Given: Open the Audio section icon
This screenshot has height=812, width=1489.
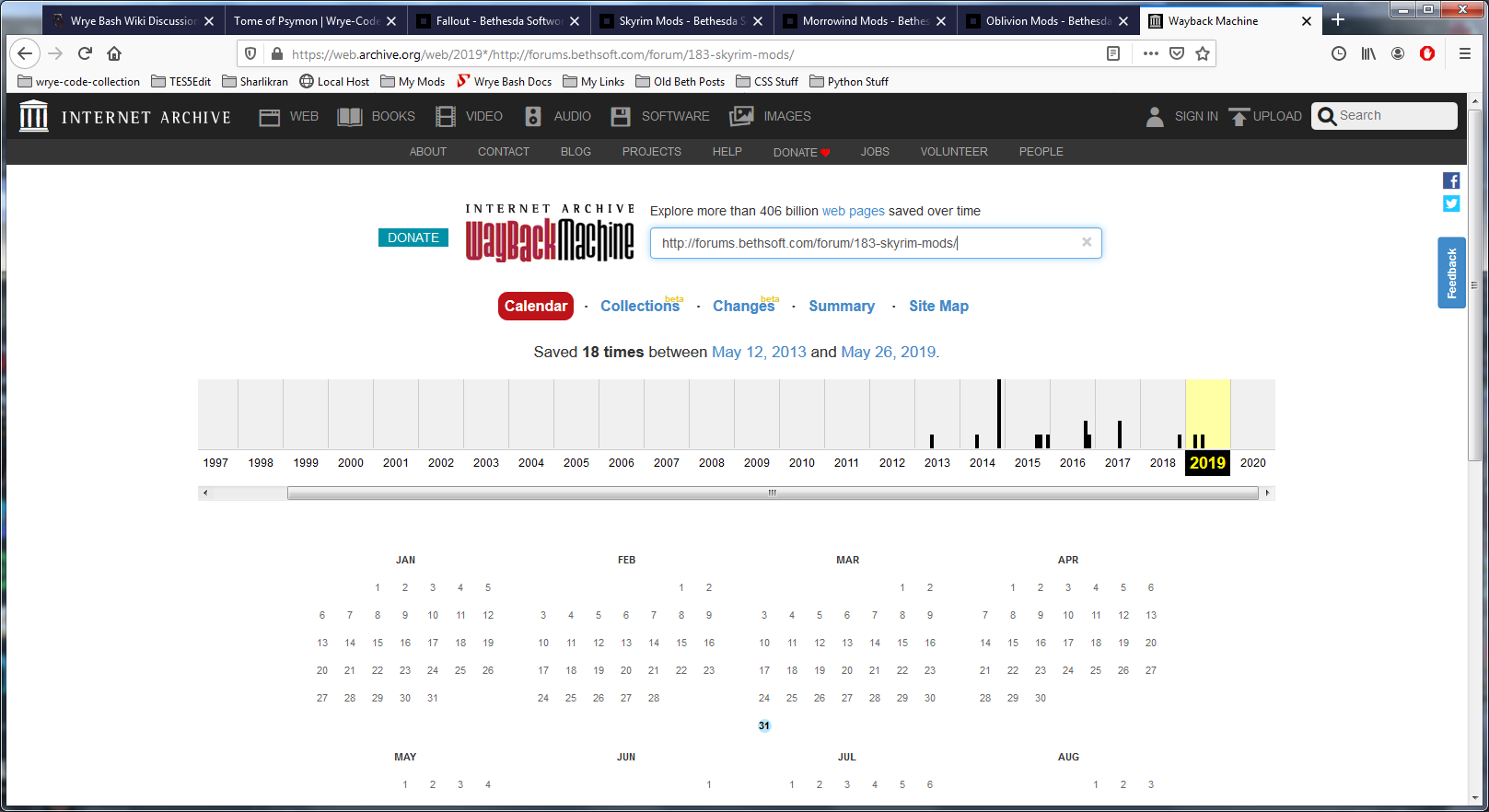Looking at the screenshot, I should tap(533, 117).
